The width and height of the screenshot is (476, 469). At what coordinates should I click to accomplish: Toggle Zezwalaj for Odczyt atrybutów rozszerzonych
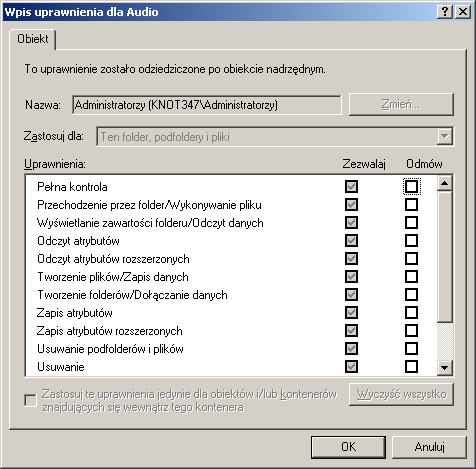[351, 258]
